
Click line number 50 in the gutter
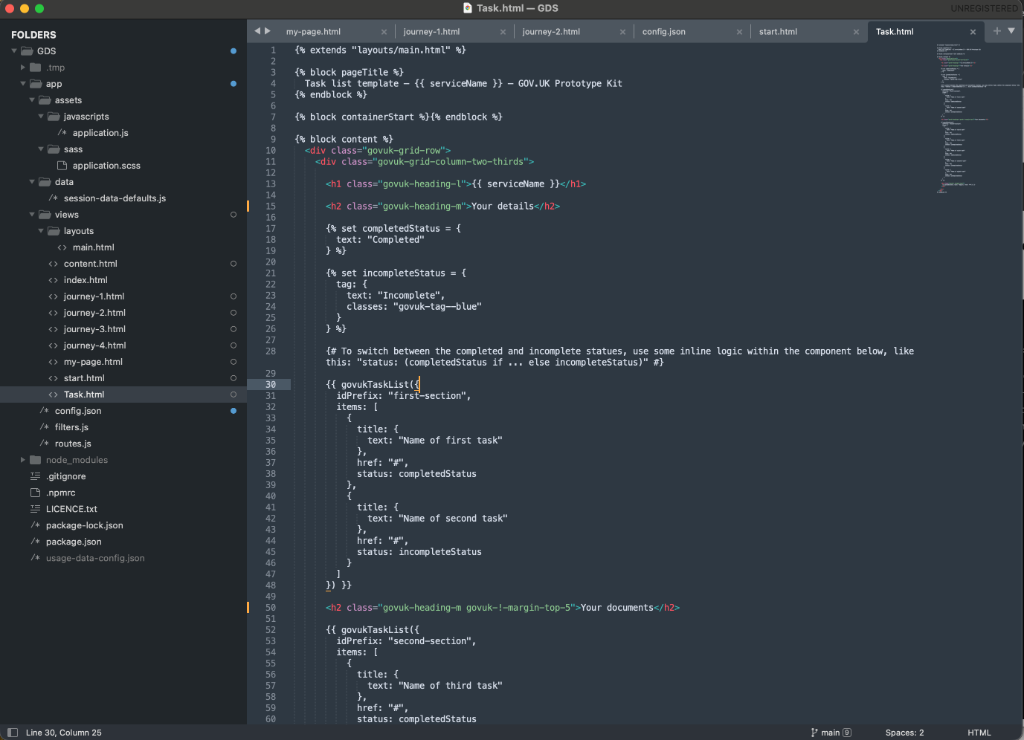coord(270,607)
